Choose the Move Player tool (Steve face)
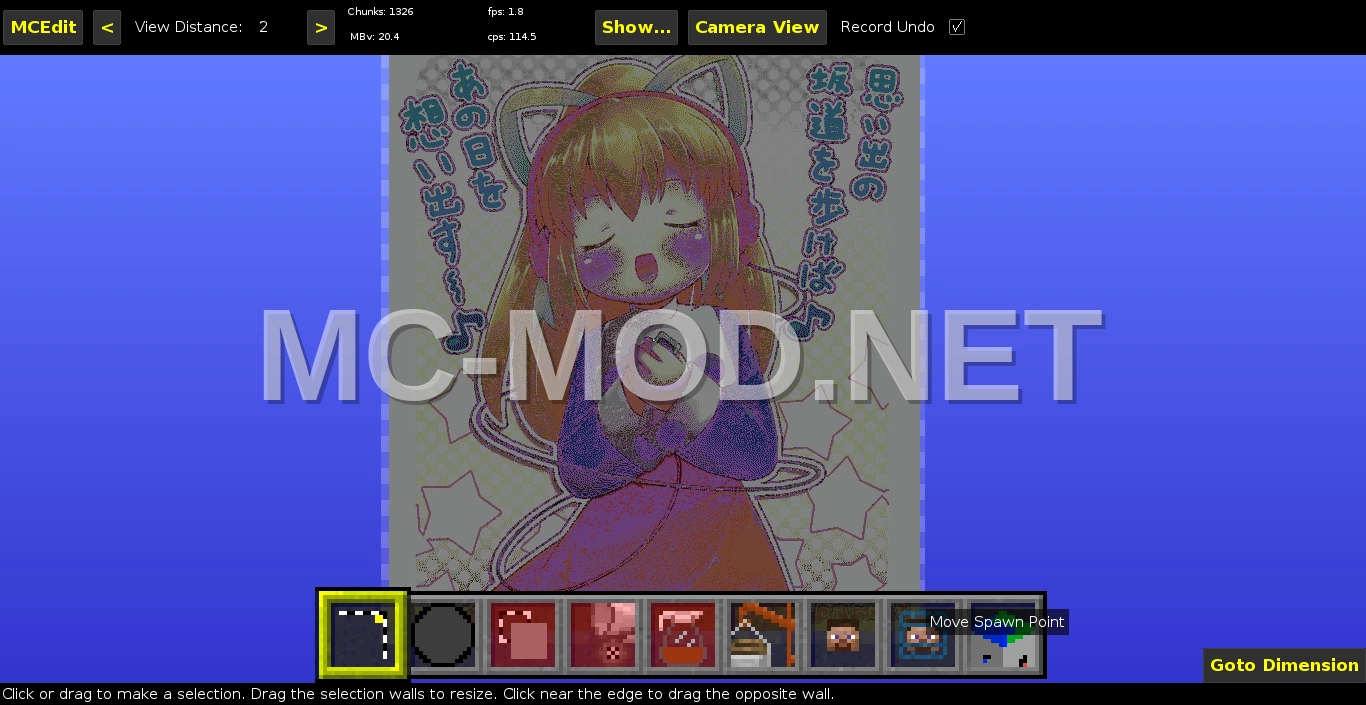This screenshot has width=1366, height=705. (843, 634)
